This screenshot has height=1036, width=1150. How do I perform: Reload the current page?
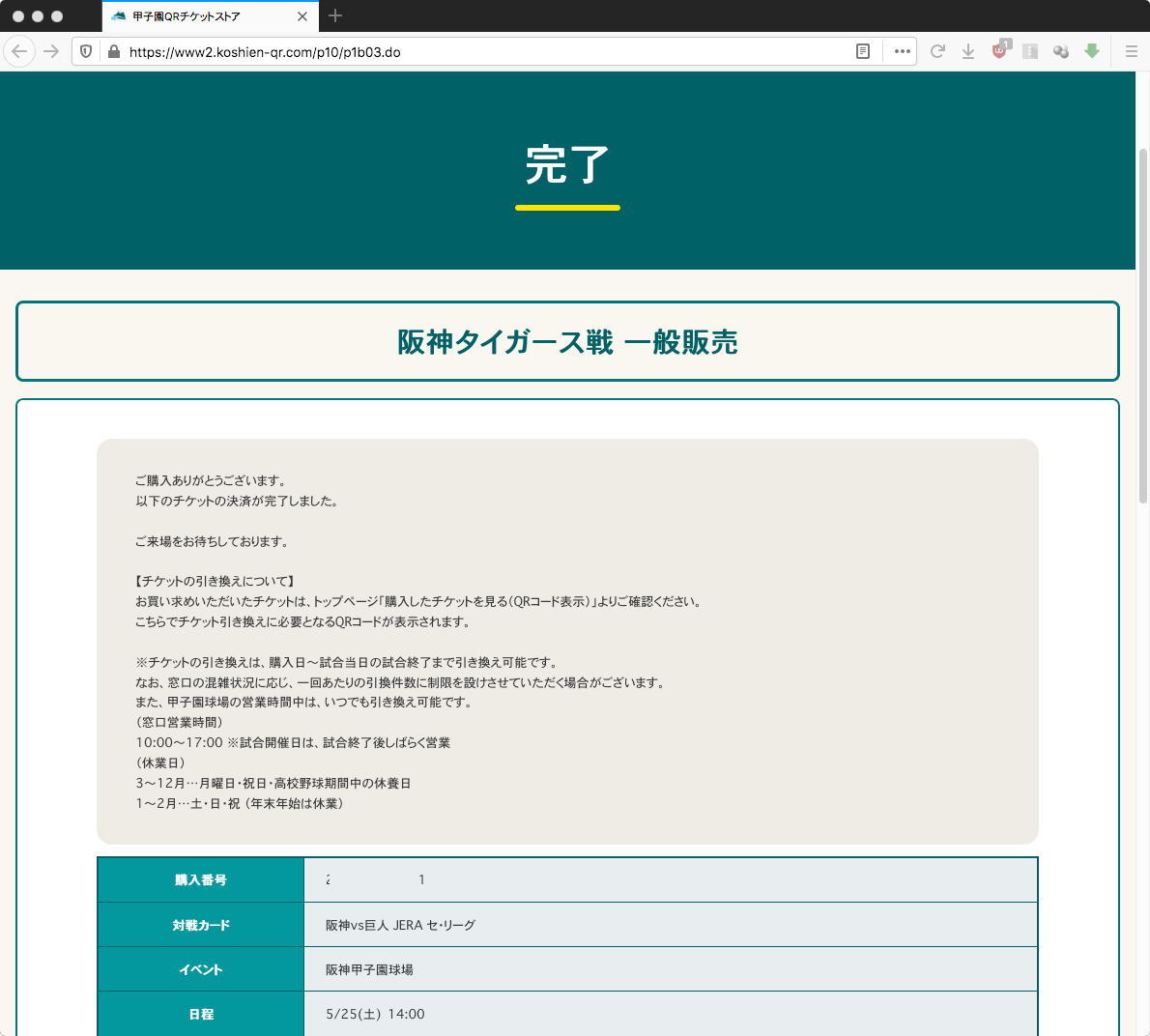937,51
